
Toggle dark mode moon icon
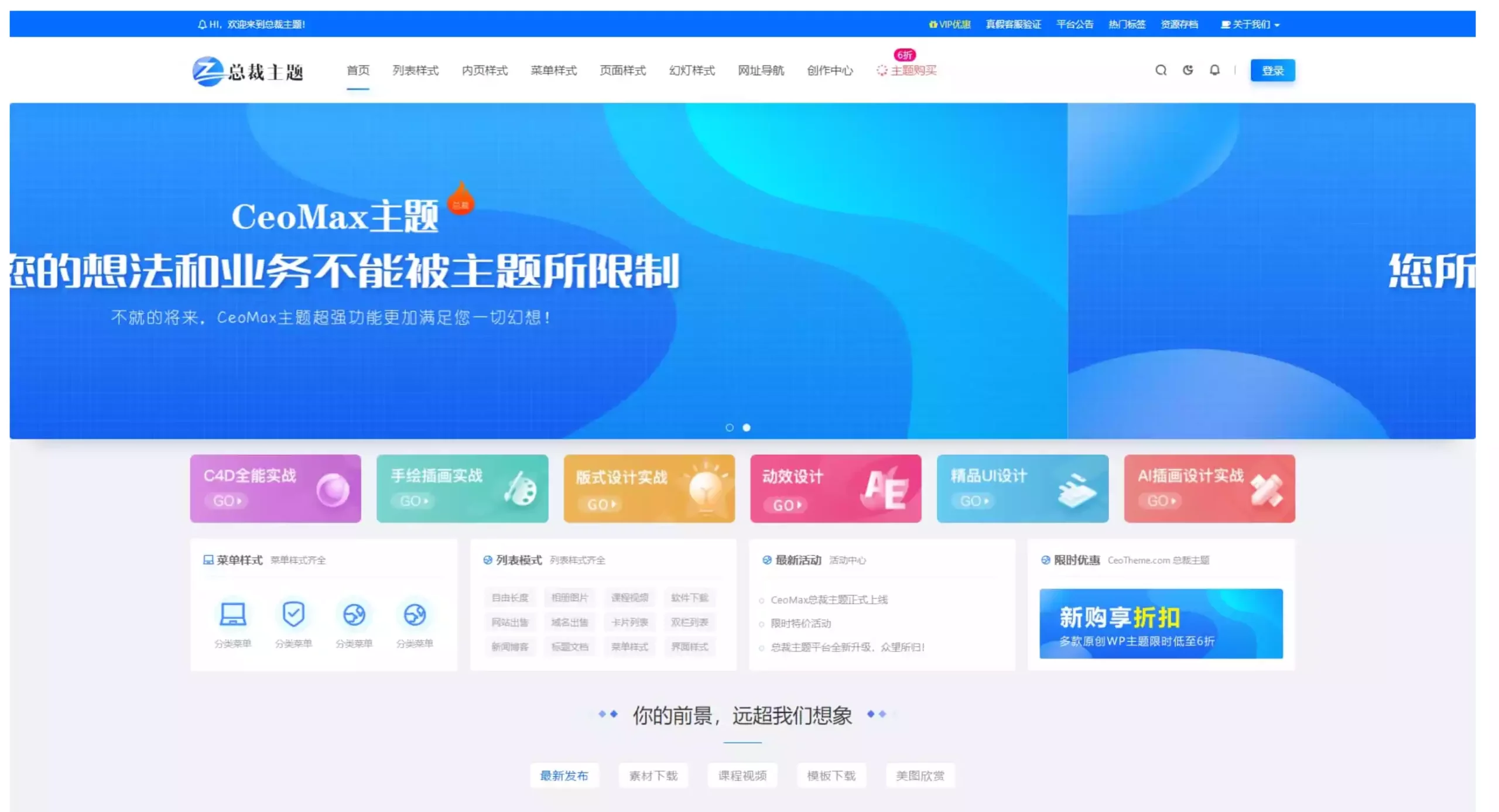point(1187,70)
